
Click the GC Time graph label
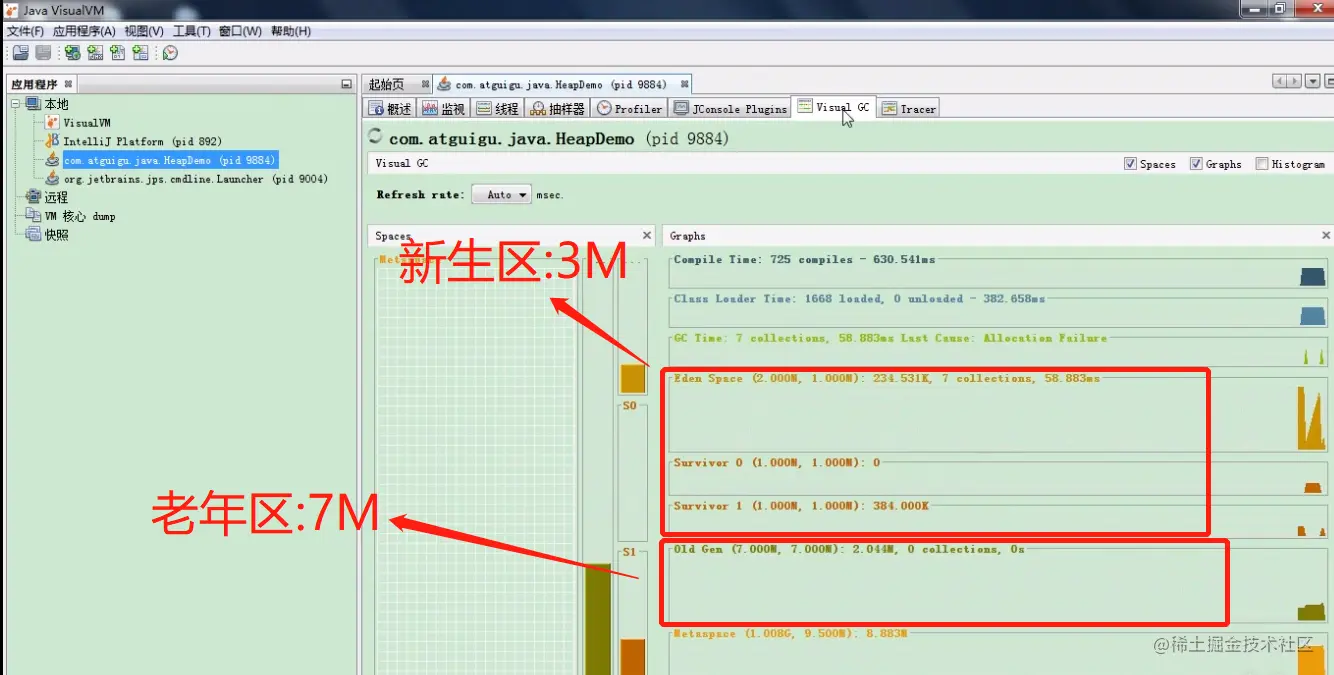890,338
